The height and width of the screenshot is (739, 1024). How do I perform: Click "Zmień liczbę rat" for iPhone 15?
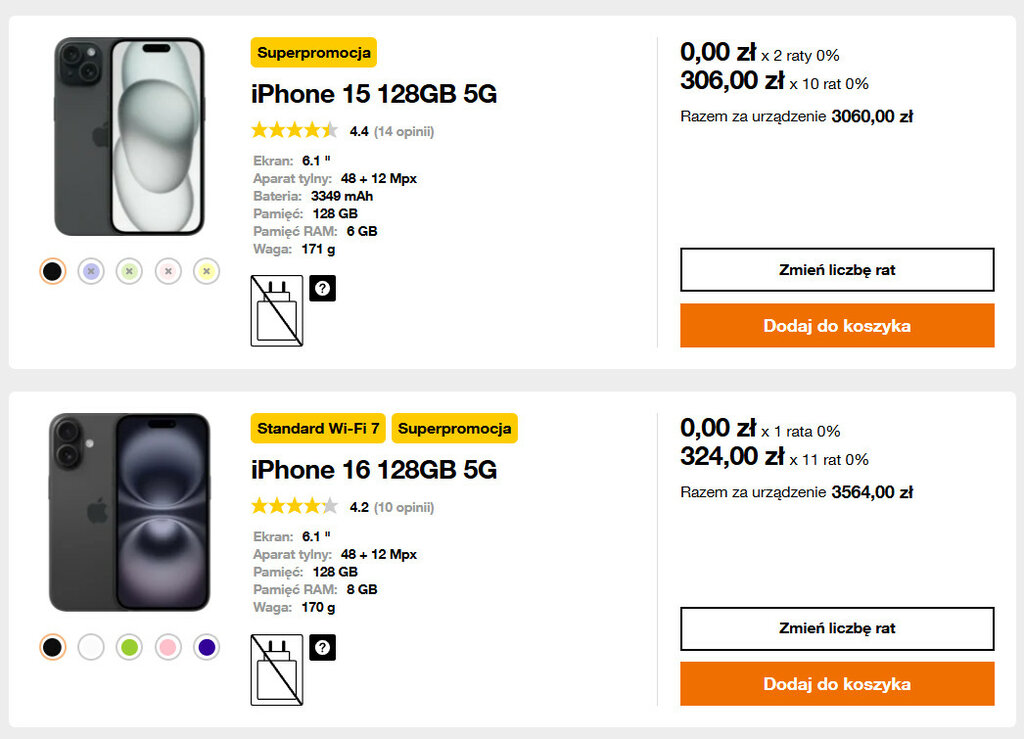coord(837,270)
